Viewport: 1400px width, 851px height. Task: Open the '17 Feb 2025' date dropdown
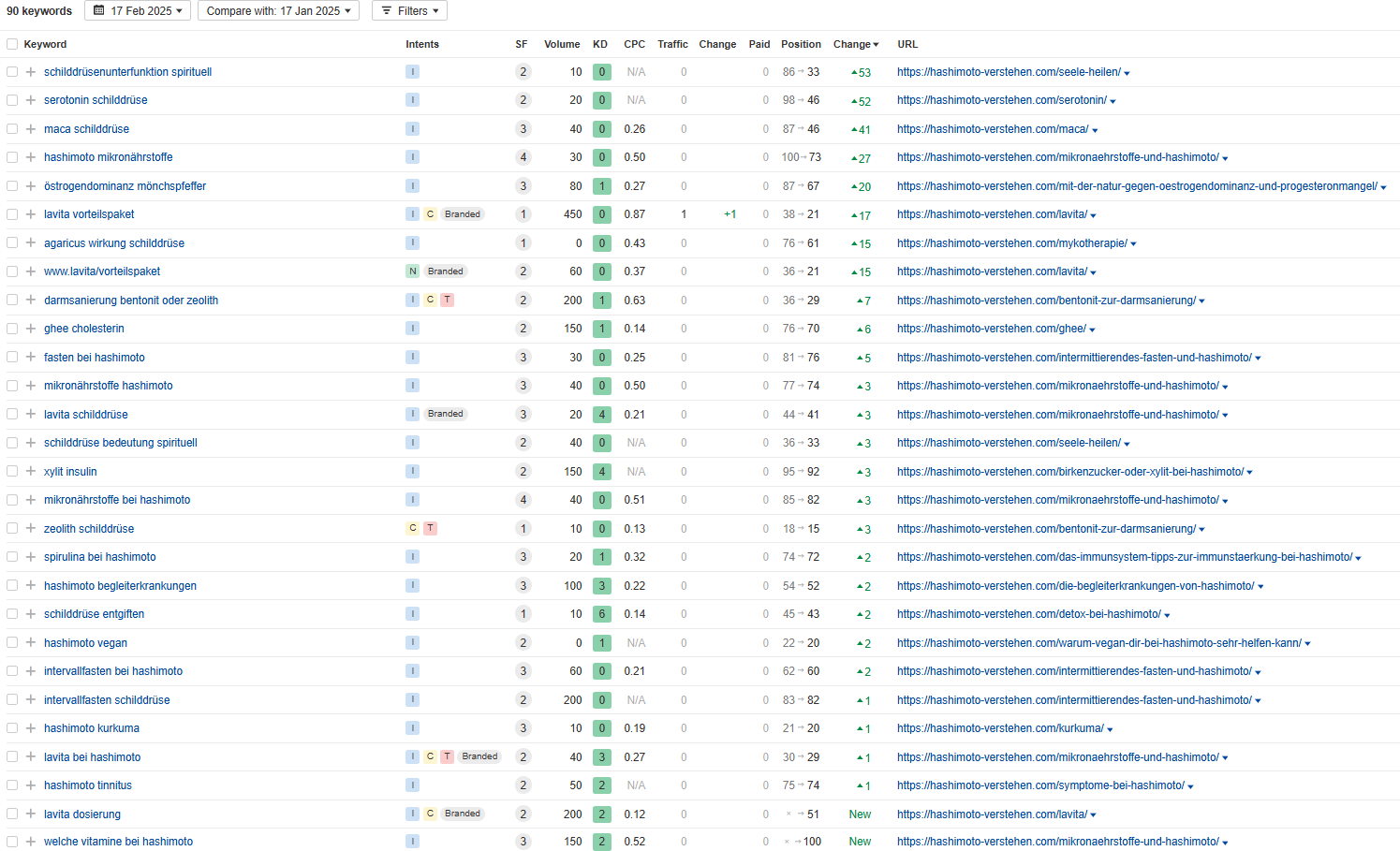click(x=138, y=11)
